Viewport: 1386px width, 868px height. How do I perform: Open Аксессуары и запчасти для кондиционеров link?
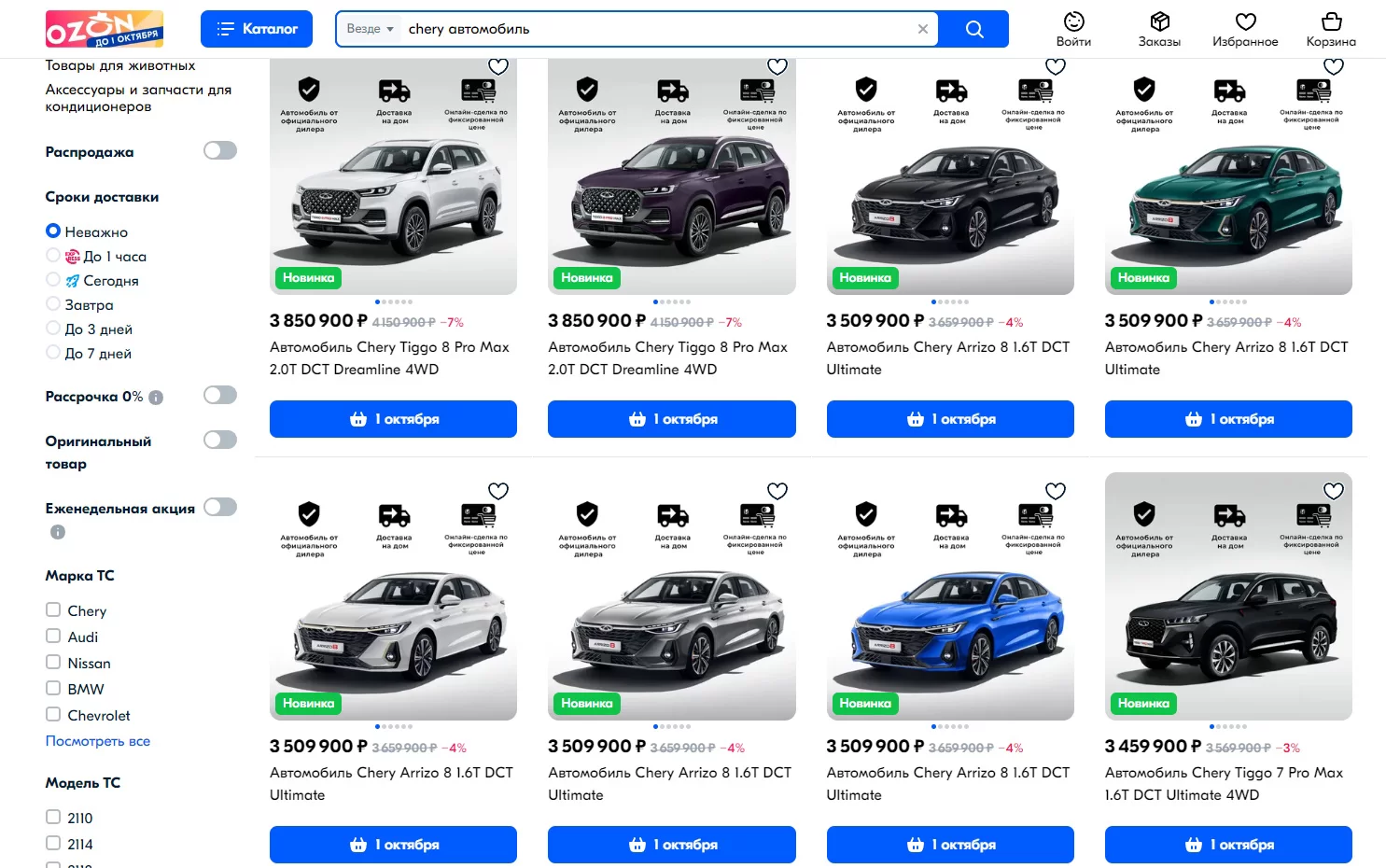(138, 98)
